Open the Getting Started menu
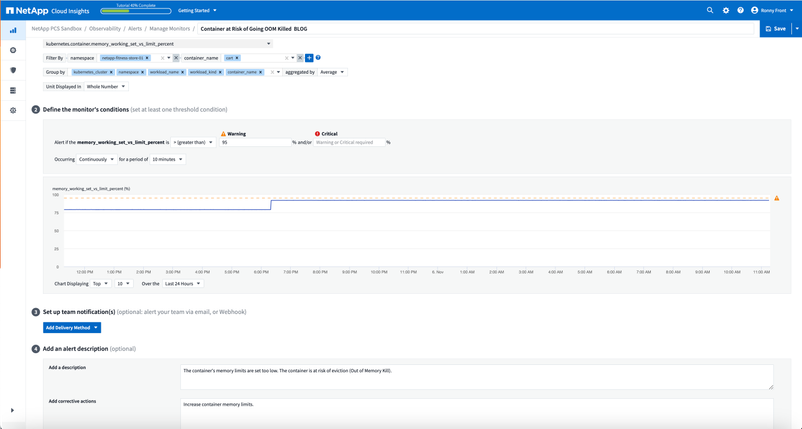This screenshot has height=429, width=802. click(x=197, y=10)
